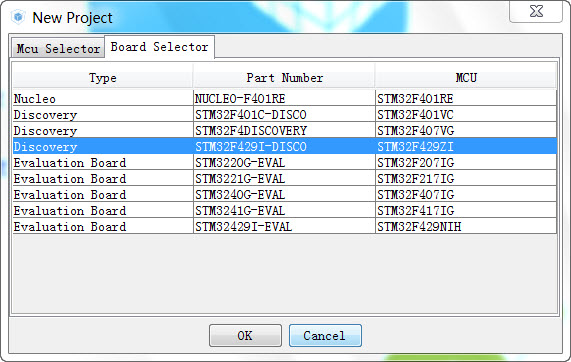Select the Board Selector tab
Viewport: 571px width, 362px height.
pos(160,47)
